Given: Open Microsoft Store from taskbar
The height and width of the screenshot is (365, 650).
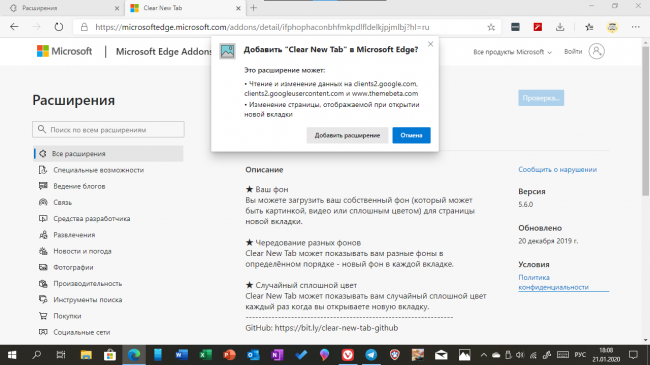Looking at the screenshot, I should [110, 355].
